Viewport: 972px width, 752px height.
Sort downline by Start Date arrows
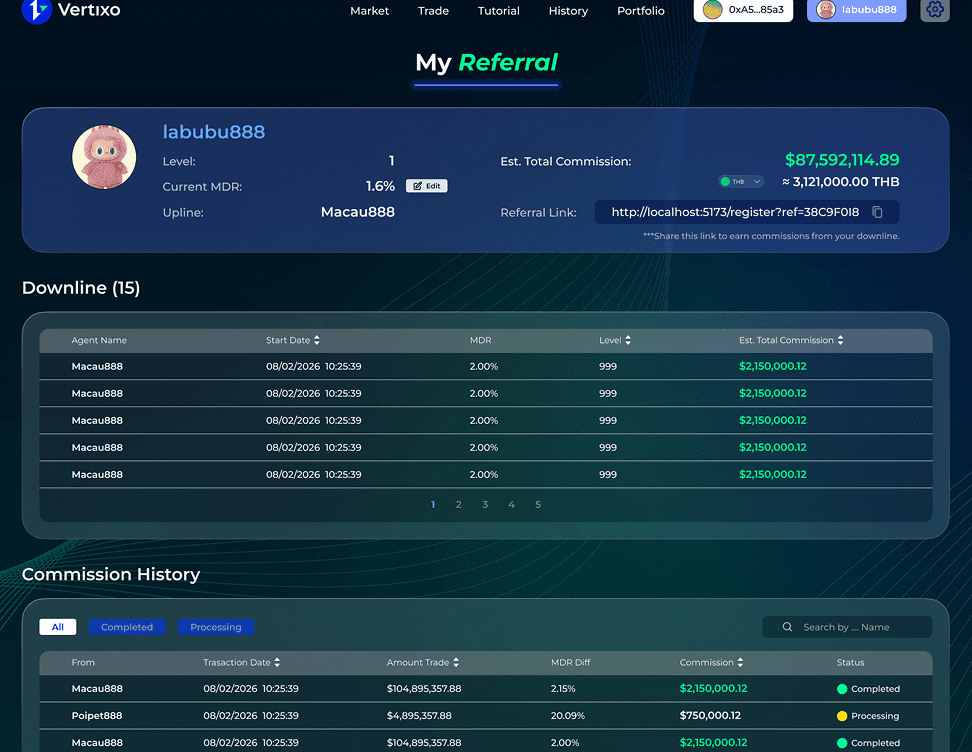pyautogui.click(x=317, y=340)
